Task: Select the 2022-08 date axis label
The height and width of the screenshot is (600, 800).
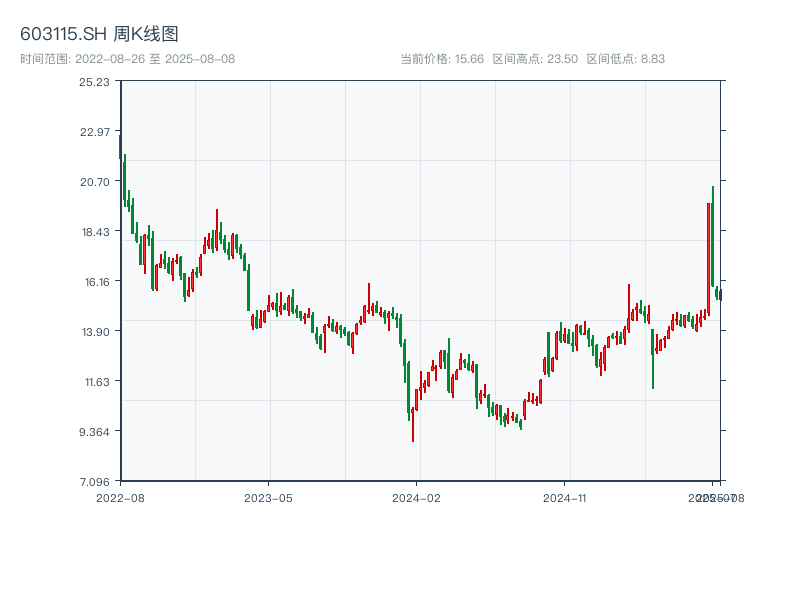Action: tap(120, 497)
